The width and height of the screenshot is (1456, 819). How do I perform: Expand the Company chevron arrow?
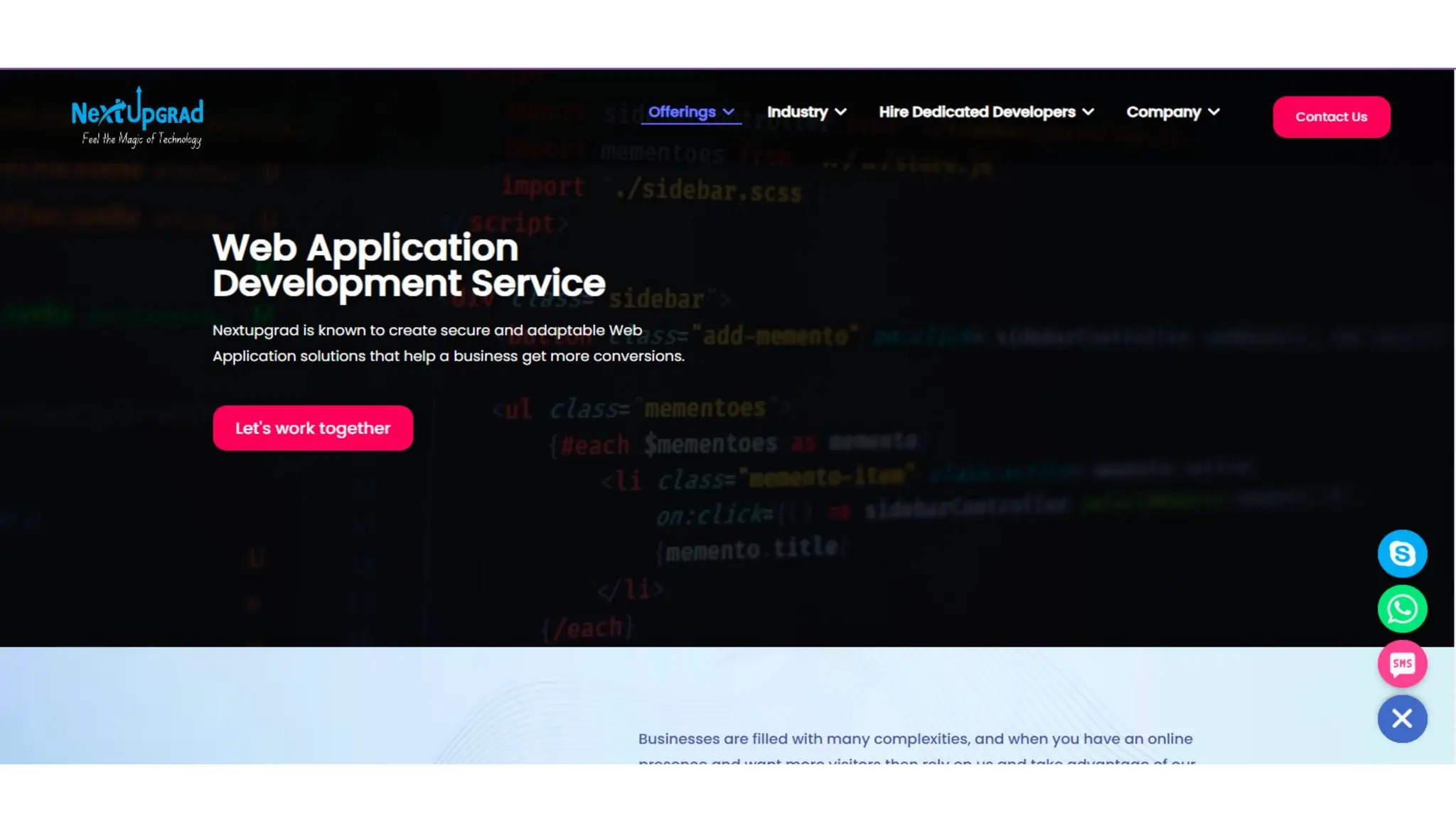(1214, 112)
